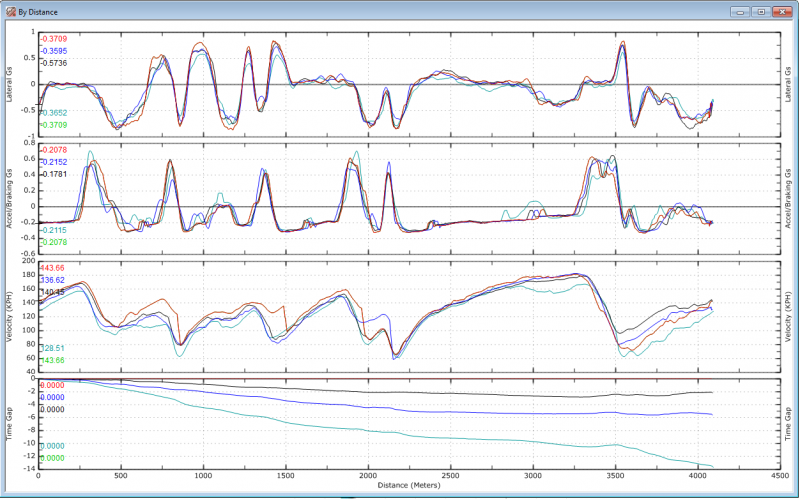800x499 pixels.
Task: Click the -14 Time Gap axis tick
Action: pos(29,469)
